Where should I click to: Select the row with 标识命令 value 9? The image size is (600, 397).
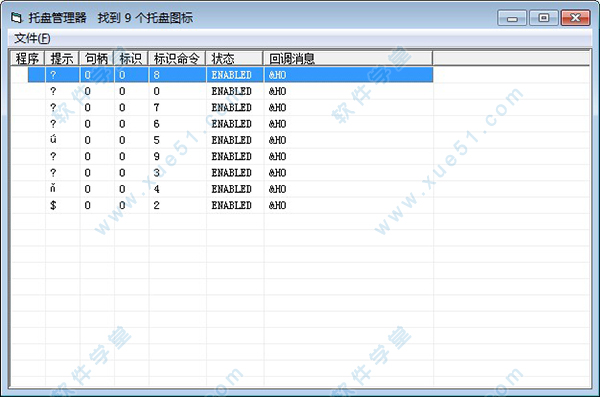click(x=230, y=157)
